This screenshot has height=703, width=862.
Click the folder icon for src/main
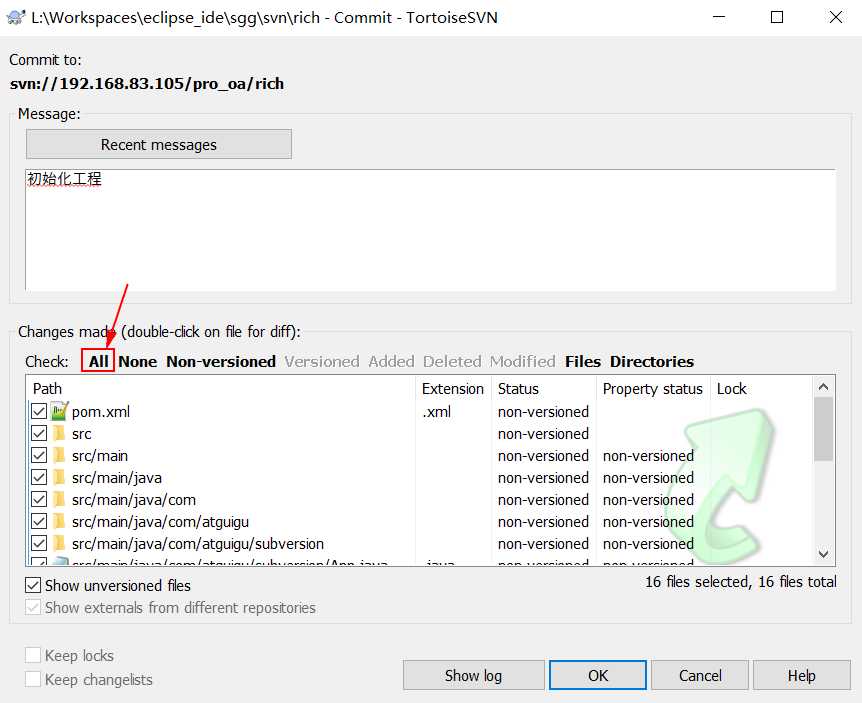(x=59, y=456)
